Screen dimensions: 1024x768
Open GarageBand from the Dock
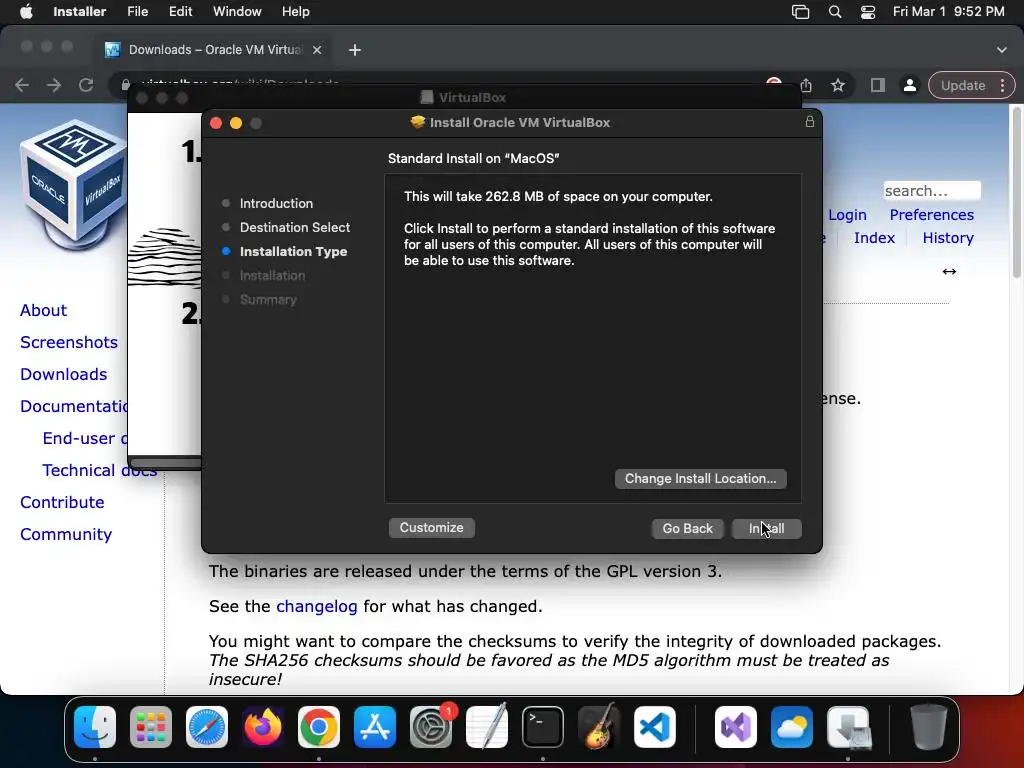(x=599, y=727)
